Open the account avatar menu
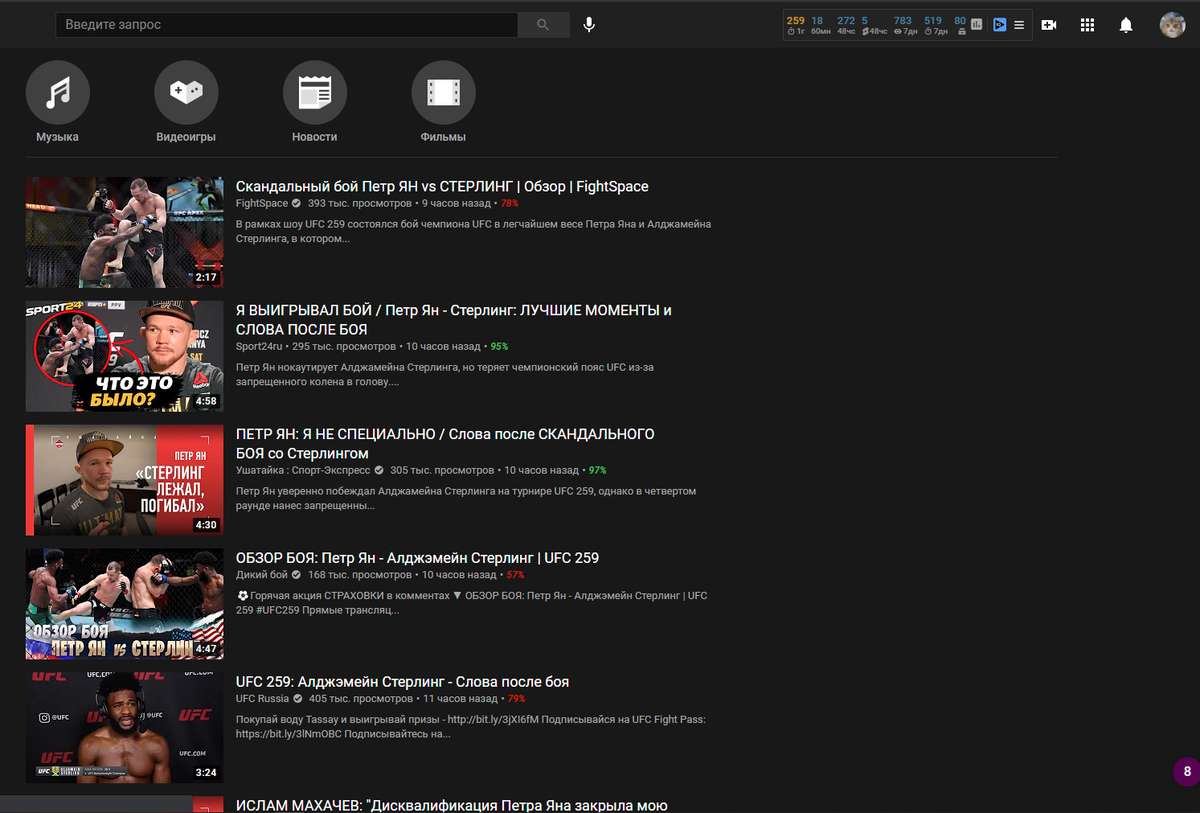The image size is (1200, 813). [1172, 25]
